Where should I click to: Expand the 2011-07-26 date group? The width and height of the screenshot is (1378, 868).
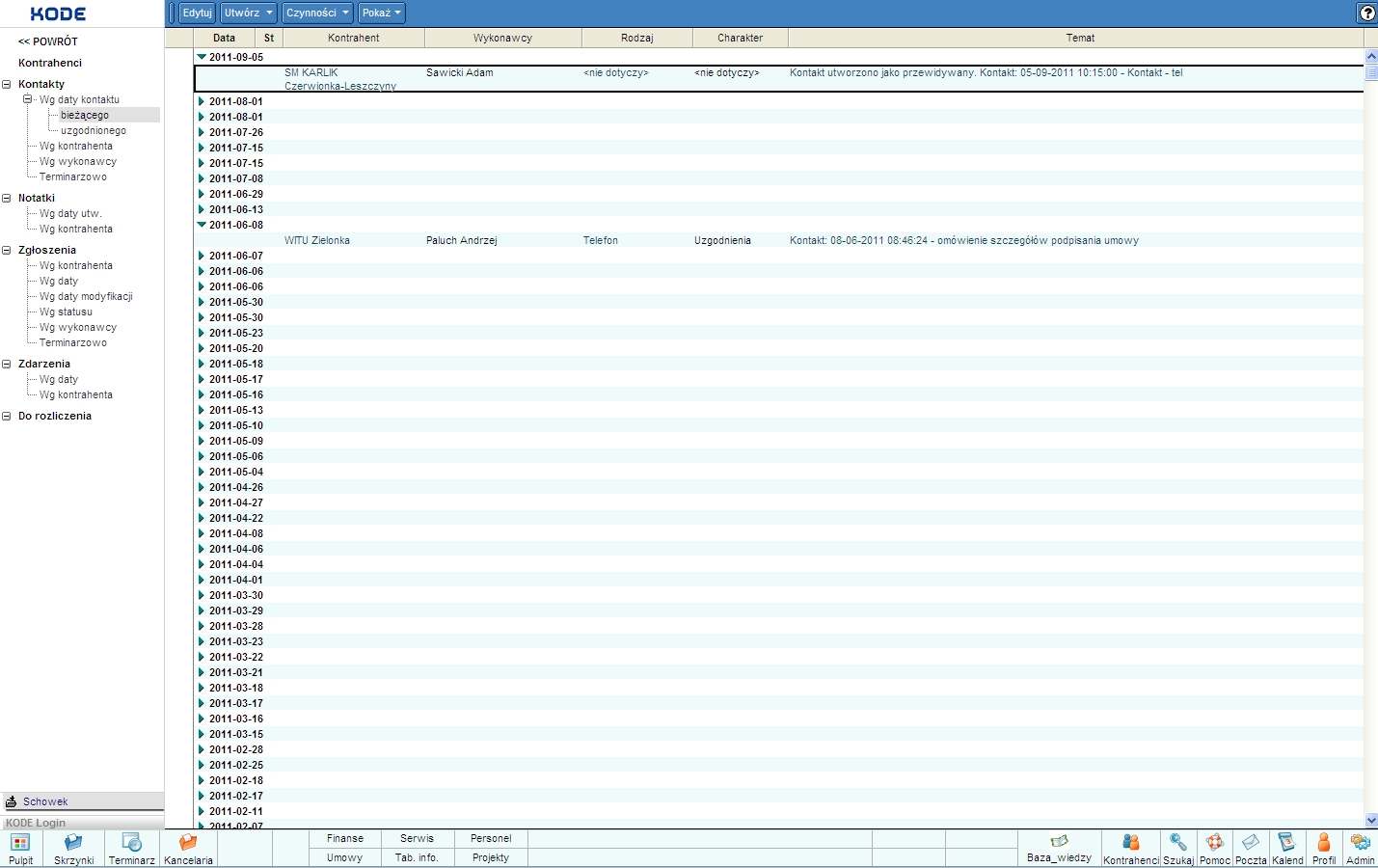click(x=202, y=132)
